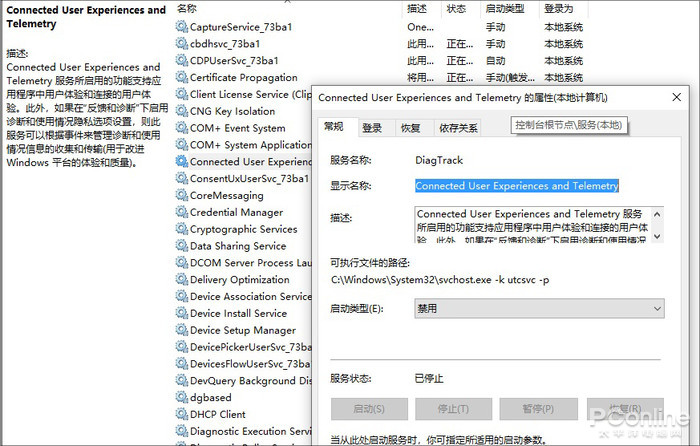Select the CNG Key Isolation service icon
Image resolution: width=700 pixels, height=446 pixels.
click(x=182, y=111)
